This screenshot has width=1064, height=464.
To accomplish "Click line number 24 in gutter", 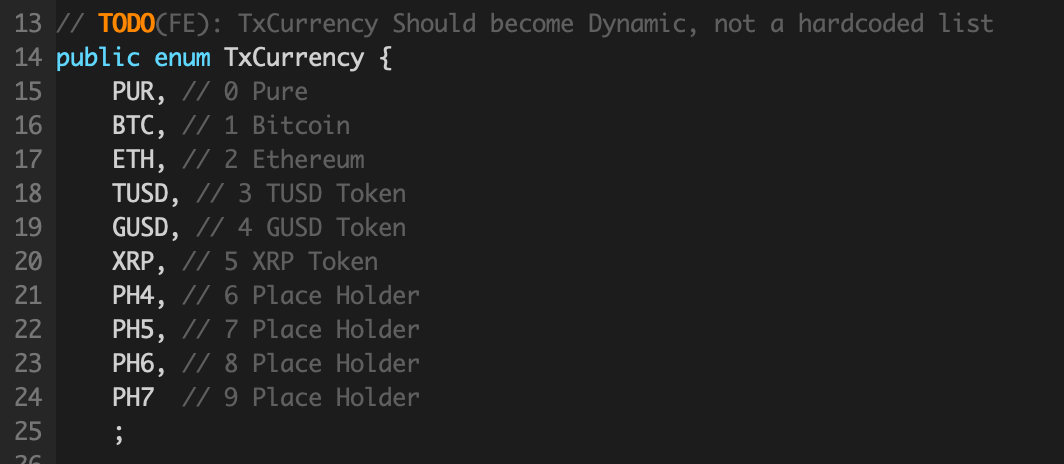I will pyautogui.click(x=28, y=398).
